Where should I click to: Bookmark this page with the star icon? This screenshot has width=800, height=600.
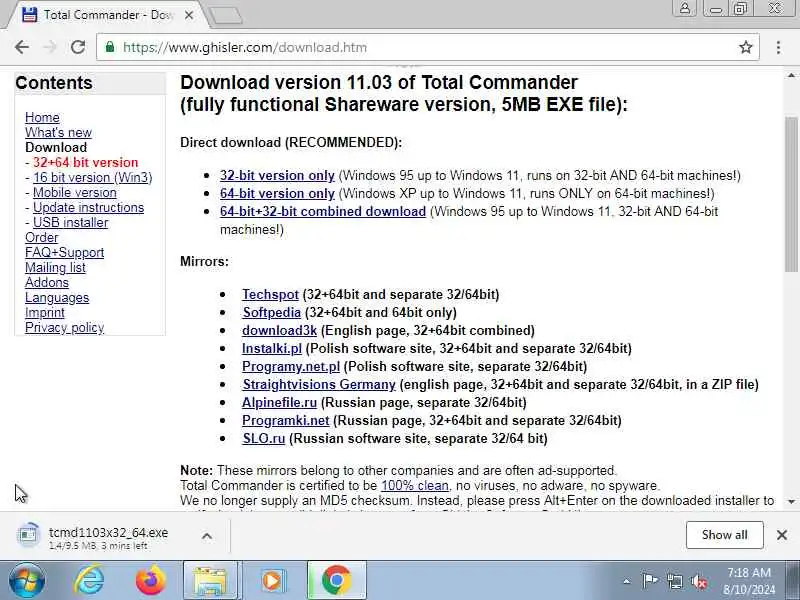pyautogui.click(x=745, y=47)
